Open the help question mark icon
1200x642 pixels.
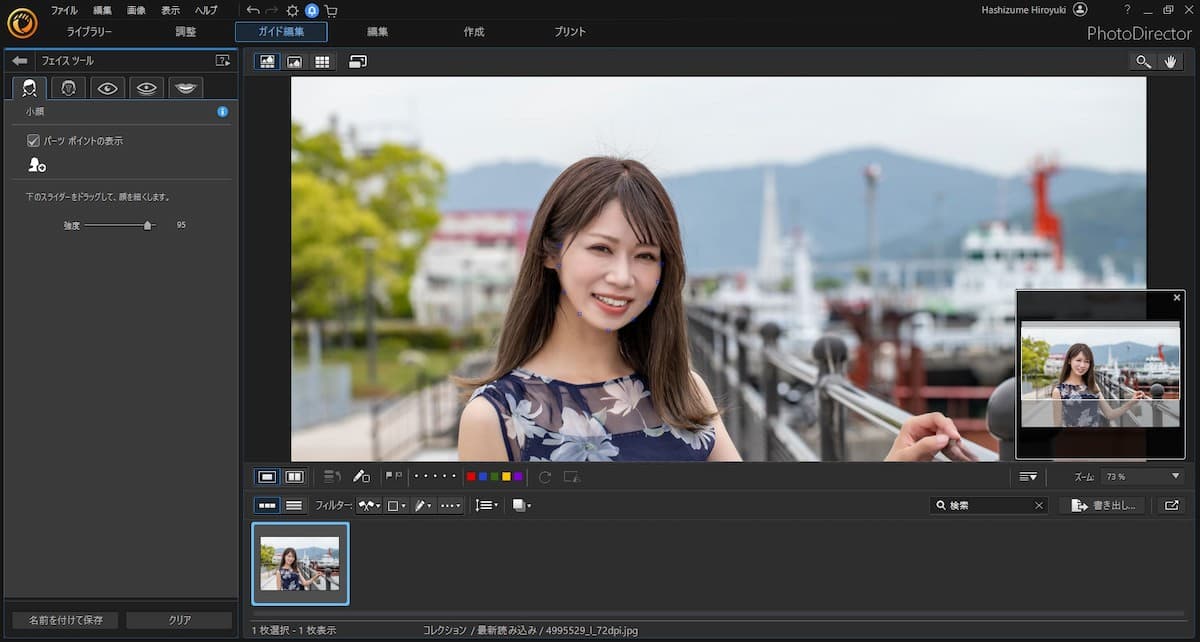[1127, 9]
